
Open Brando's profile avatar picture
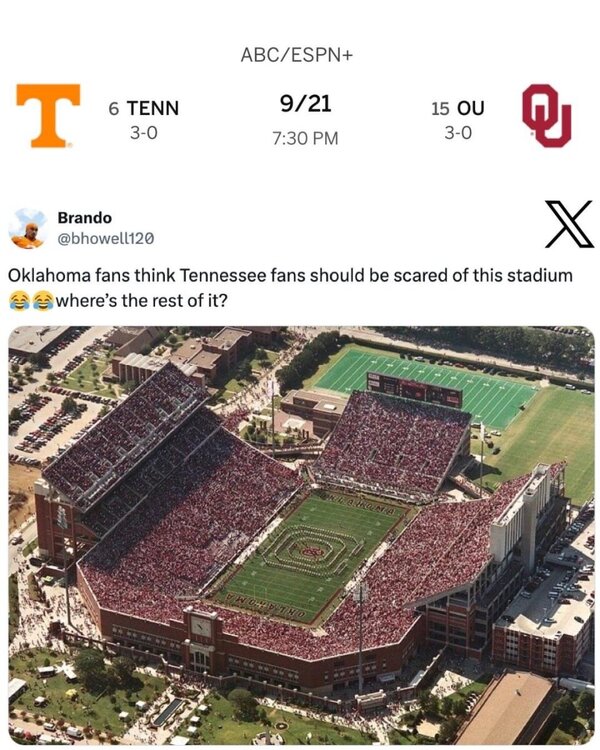[28, 228]
